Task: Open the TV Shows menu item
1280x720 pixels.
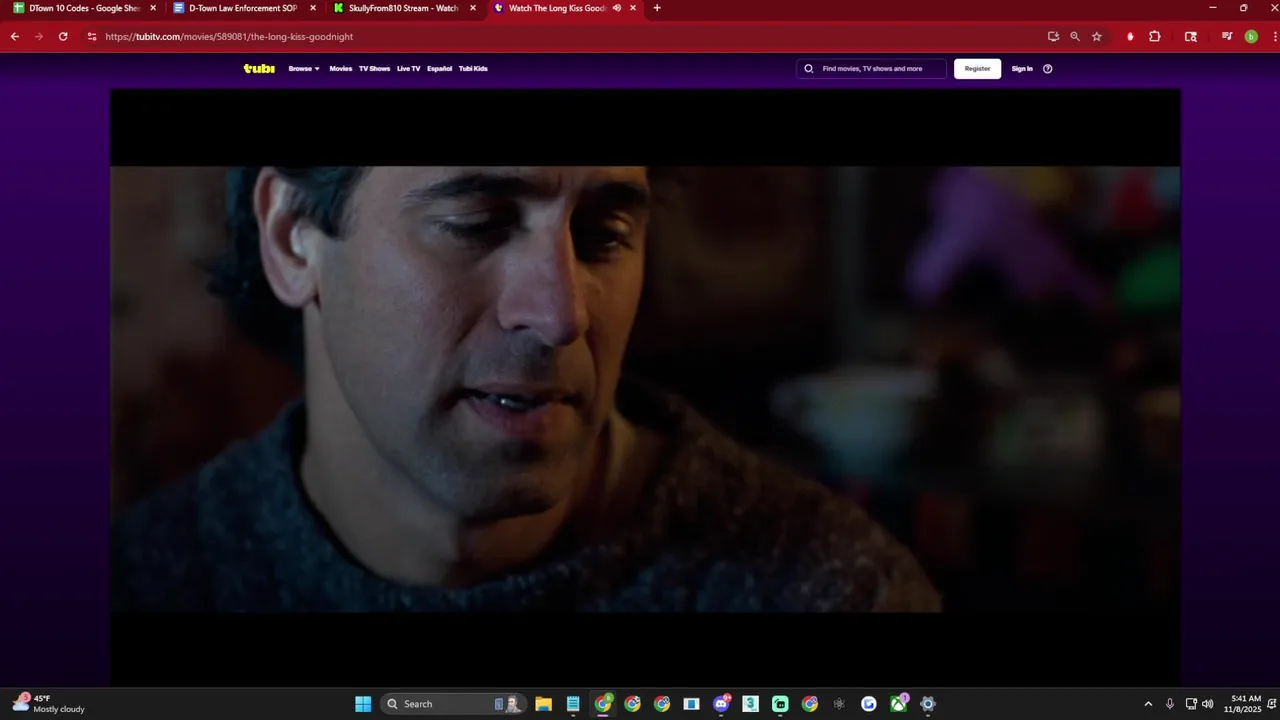Action: 374,69
